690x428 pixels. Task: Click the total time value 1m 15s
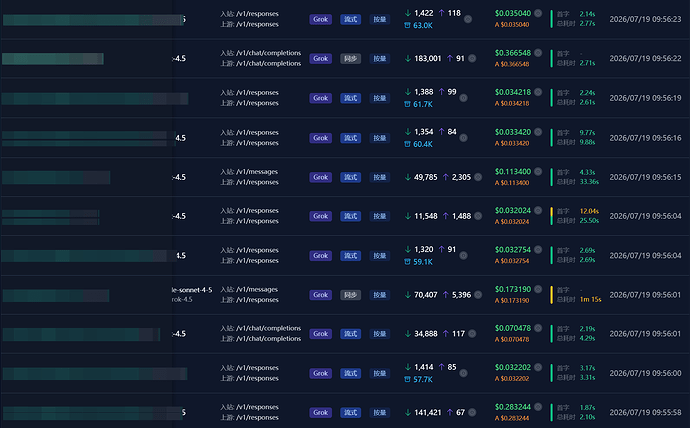pos(591,300)
